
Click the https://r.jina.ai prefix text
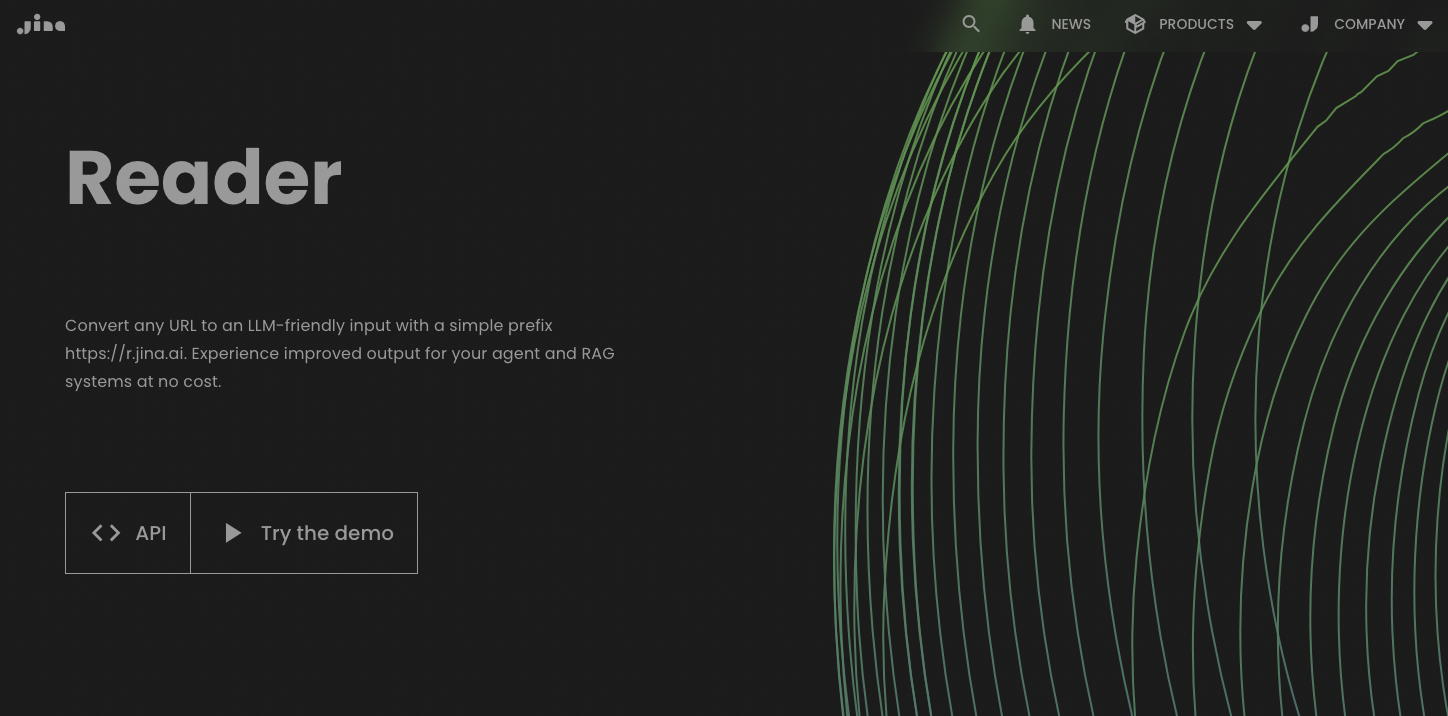click(125, 353)
